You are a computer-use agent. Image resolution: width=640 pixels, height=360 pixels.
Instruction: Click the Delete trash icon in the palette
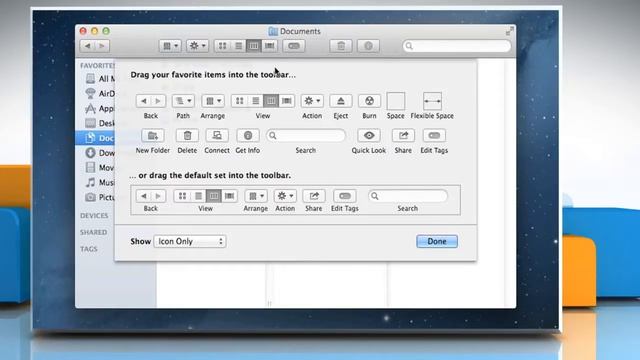(x=187, y=136)
